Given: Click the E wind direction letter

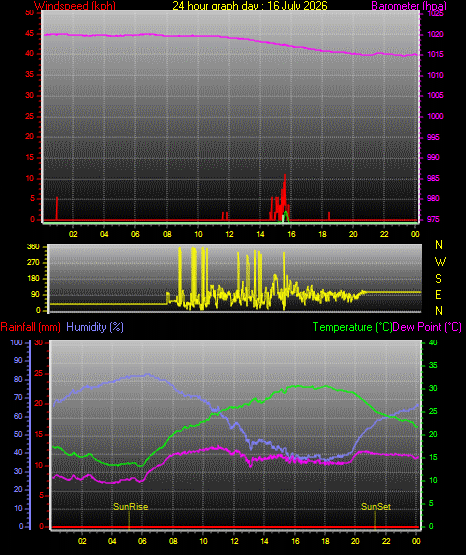Looking at the screenshot, I should [438, 295].
